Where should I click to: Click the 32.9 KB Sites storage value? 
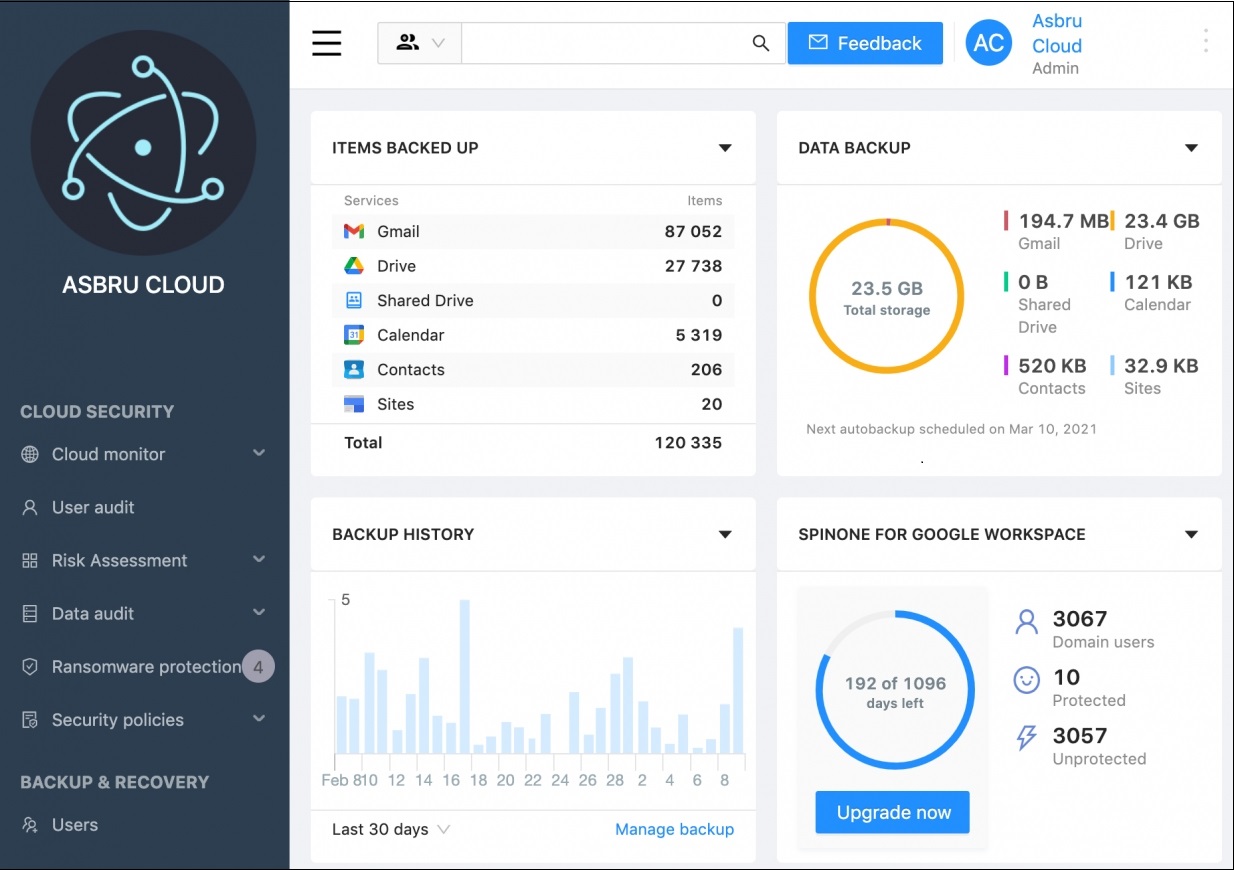tap(1161, 366)
